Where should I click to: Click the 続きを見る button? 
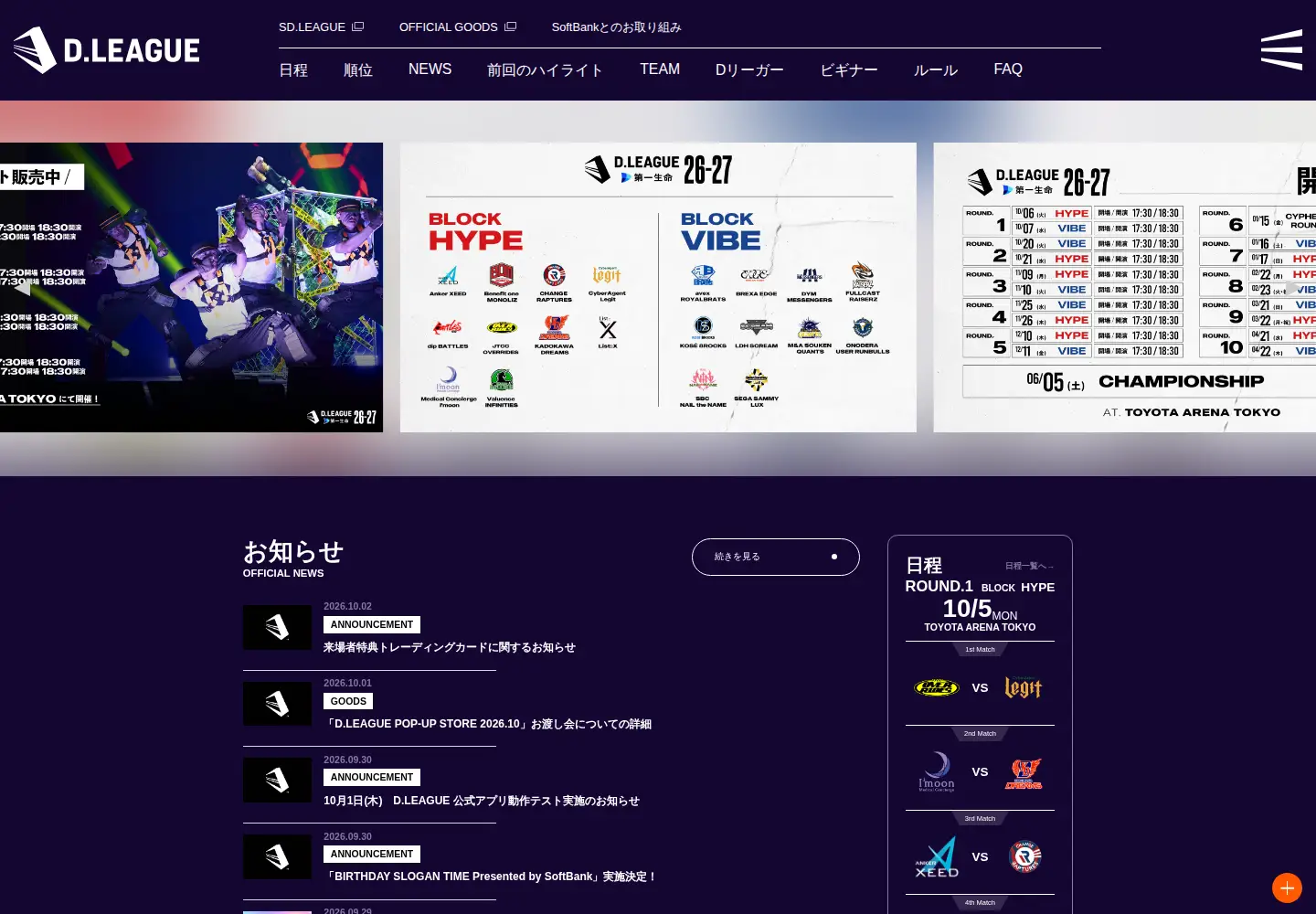(776, 557)
